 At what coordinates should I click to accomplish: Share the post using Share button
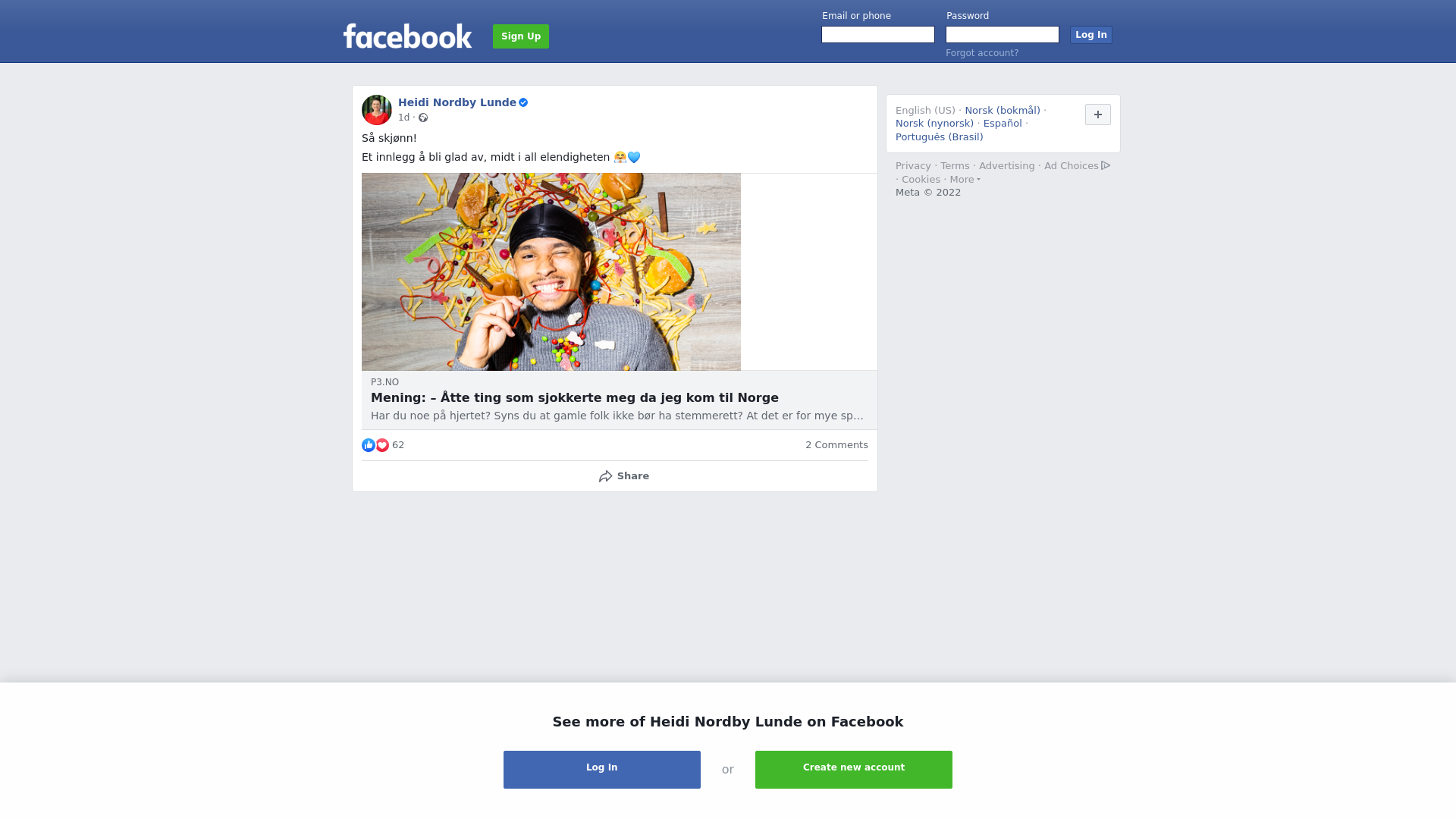pos(623,476)
